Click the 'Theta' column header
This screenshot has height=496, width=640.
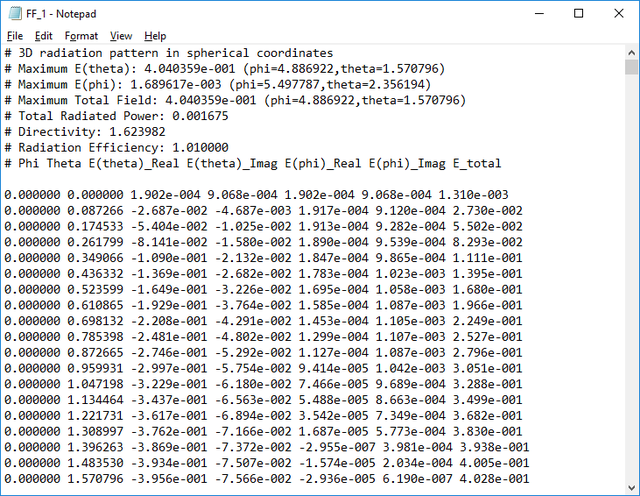click(x=64, y=163)
